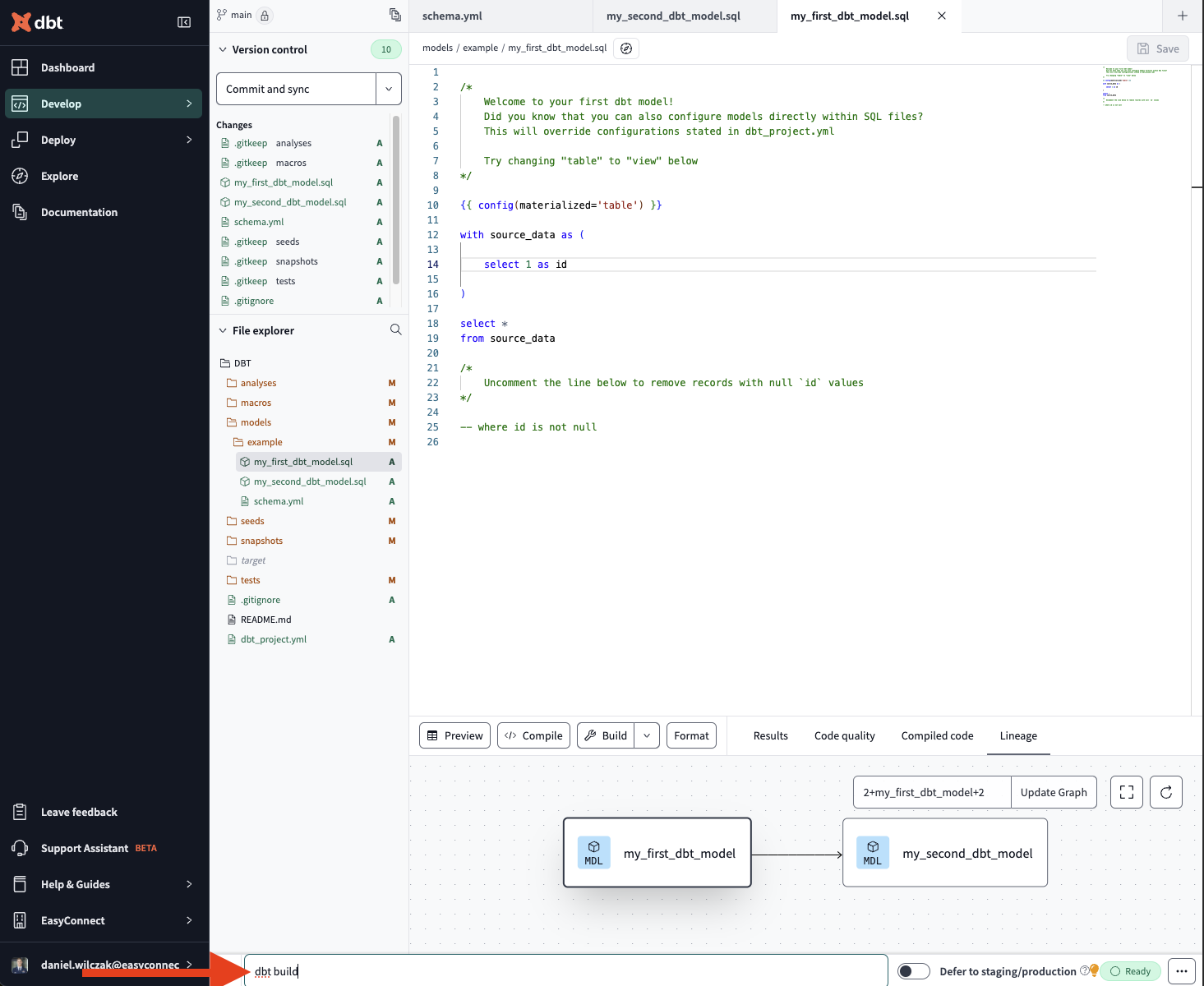Click the icon beside the file breadcrumb
Image resolution: width=1204 pixels, height=986 pixels.
coord(626,48)
